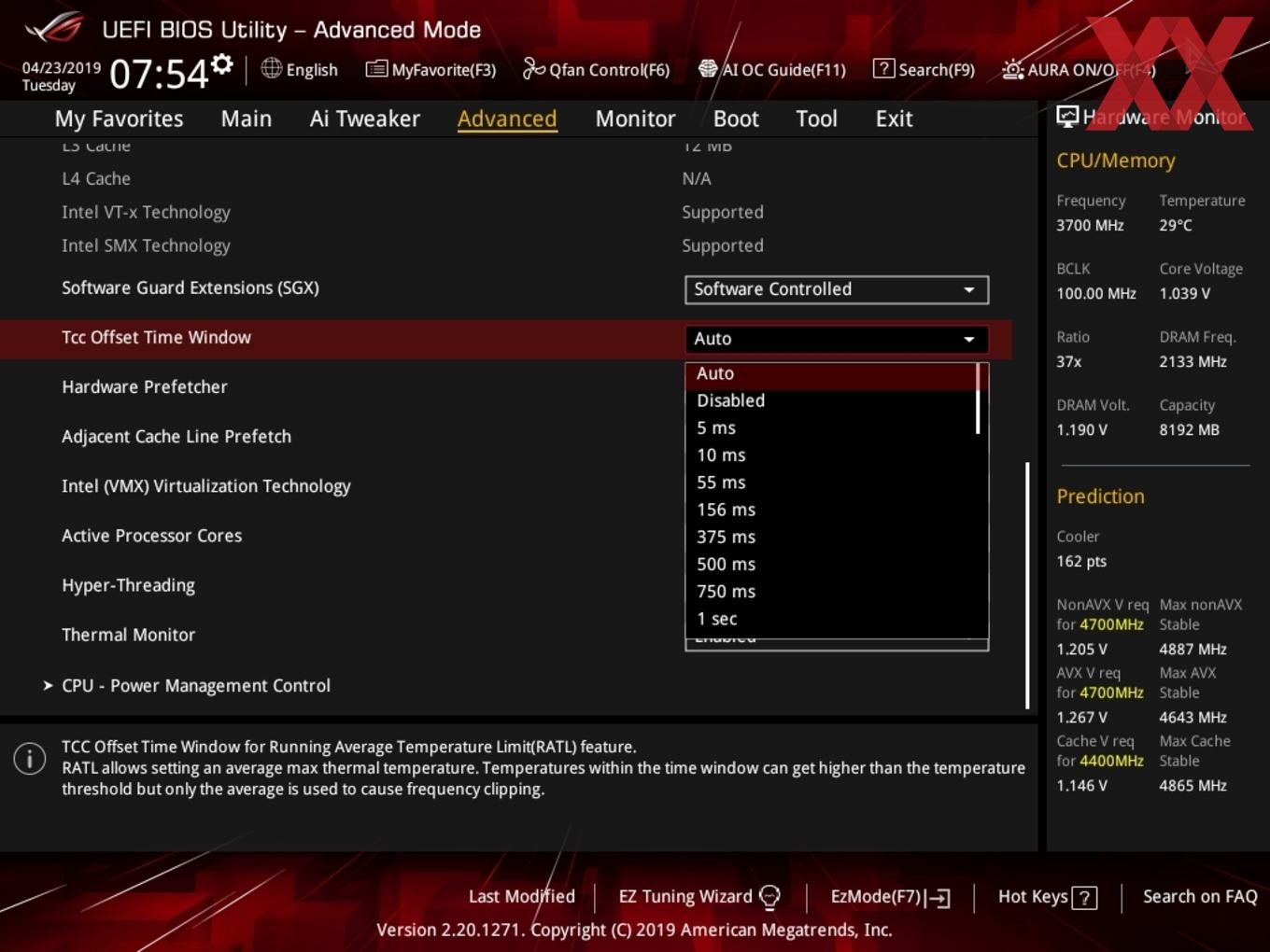The height and width of the screenshot is (952, 1270).
Task: Switch to the Main tab
Action: click(247, 119)
